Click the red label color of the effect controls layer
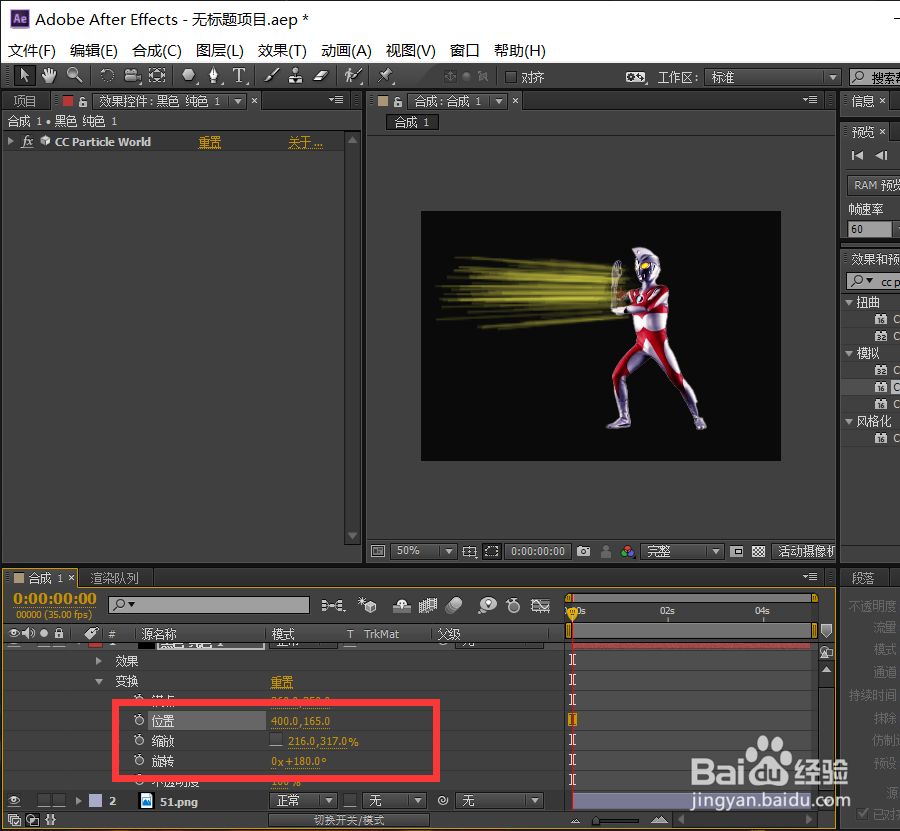900x831 pixels. [68, 102]
